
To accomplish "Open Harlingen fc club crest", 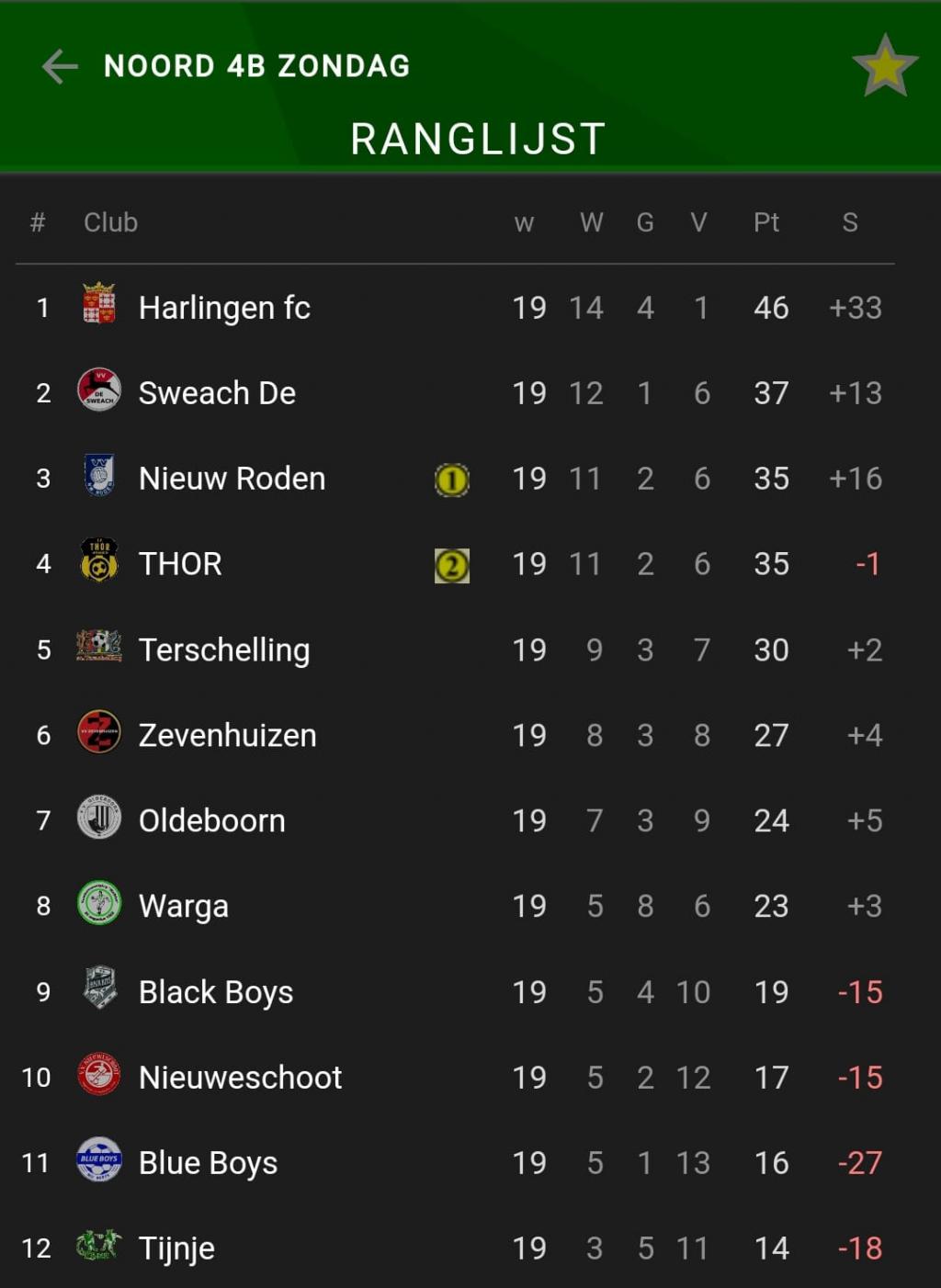I will [99, 304].
